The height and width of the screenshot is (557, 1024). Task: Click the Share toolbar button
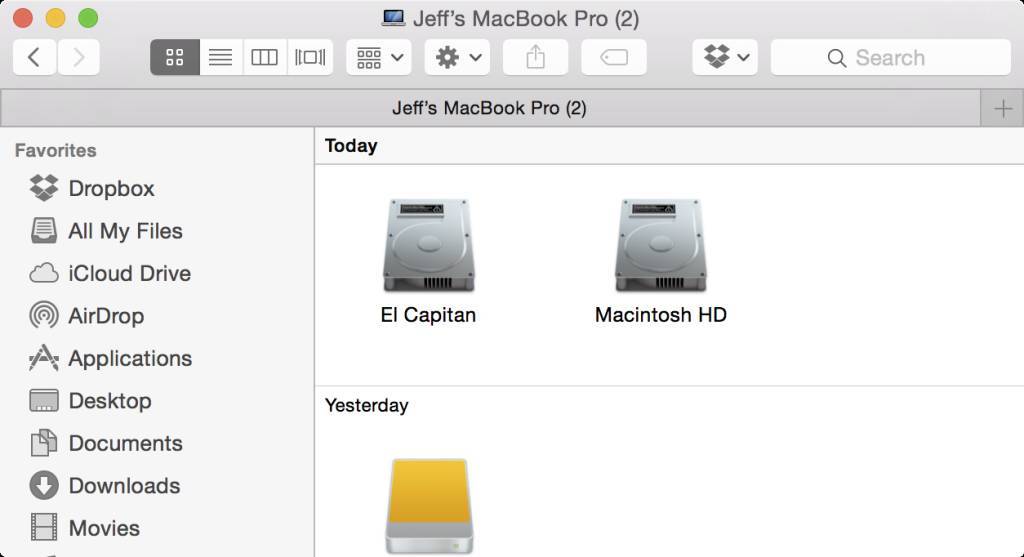[x=536, y=57]
